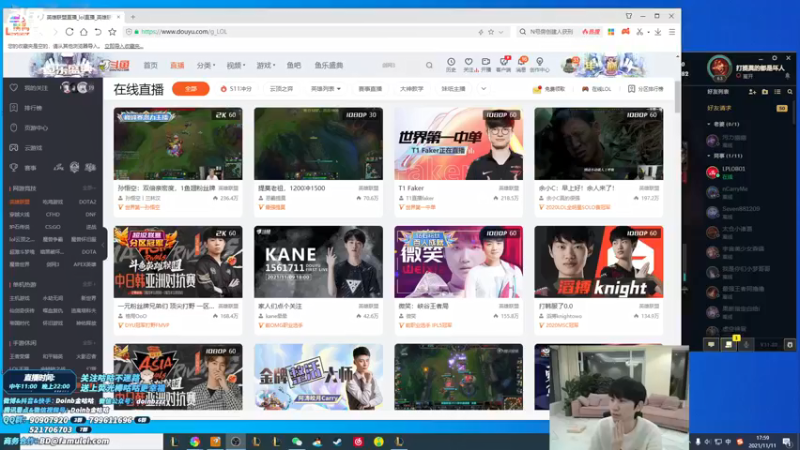Expand the 英雄列表 dropdown filter
Image resolution: width=800 pixels, height=450 pixels.
326,89
